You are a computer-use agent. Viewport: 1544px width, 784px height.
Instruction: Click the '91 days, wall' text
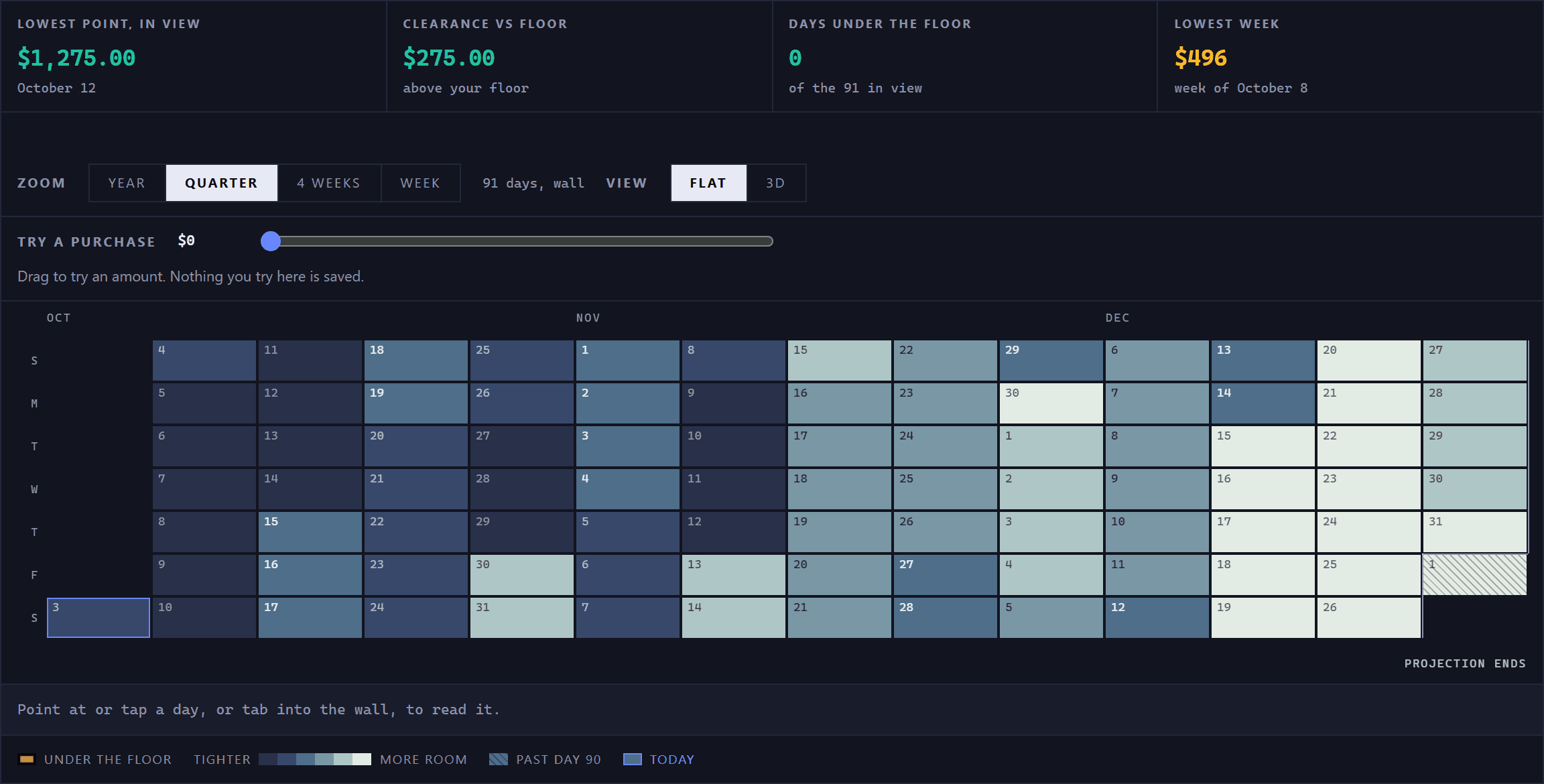pyautogui.click(x=533, y=183)
